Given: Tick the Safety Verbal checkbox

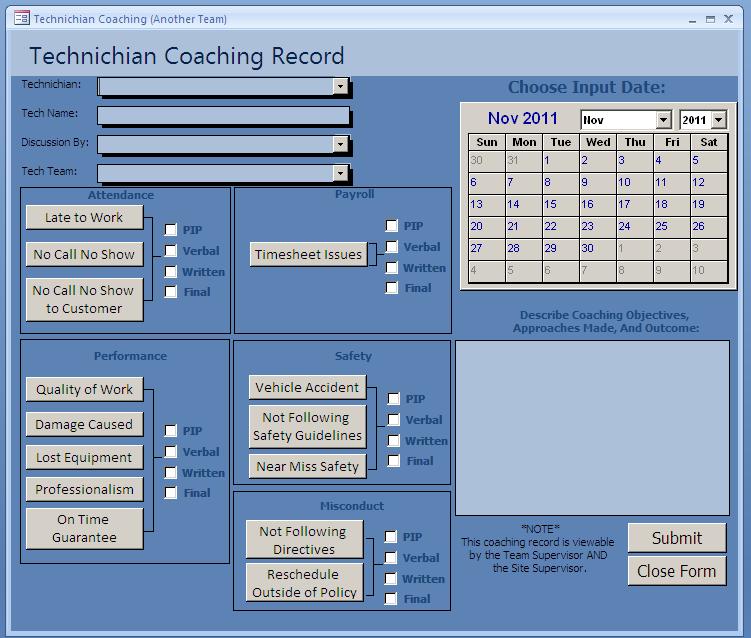Looking at the screenshot, I should pyautogui.click(x=393, y=420).
